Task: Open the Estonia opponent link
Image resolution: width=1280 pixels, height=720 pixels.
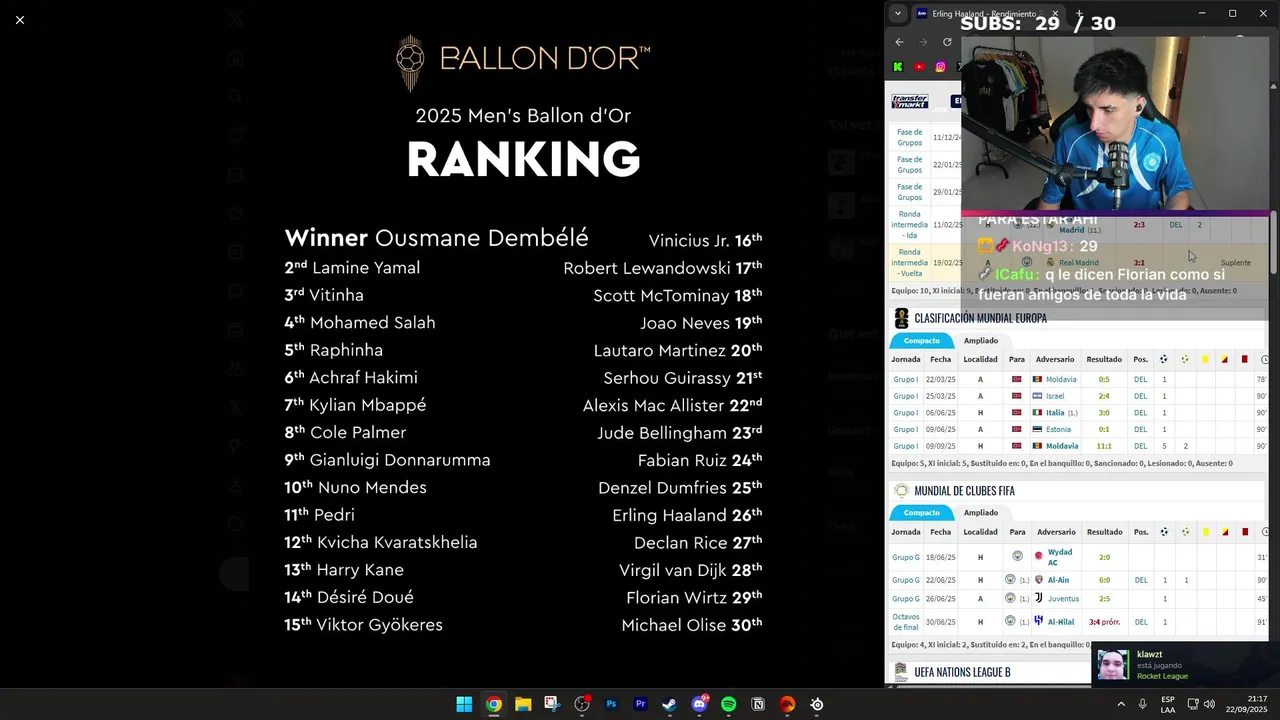Action: pyautogui.click(x=1058, y=430)
